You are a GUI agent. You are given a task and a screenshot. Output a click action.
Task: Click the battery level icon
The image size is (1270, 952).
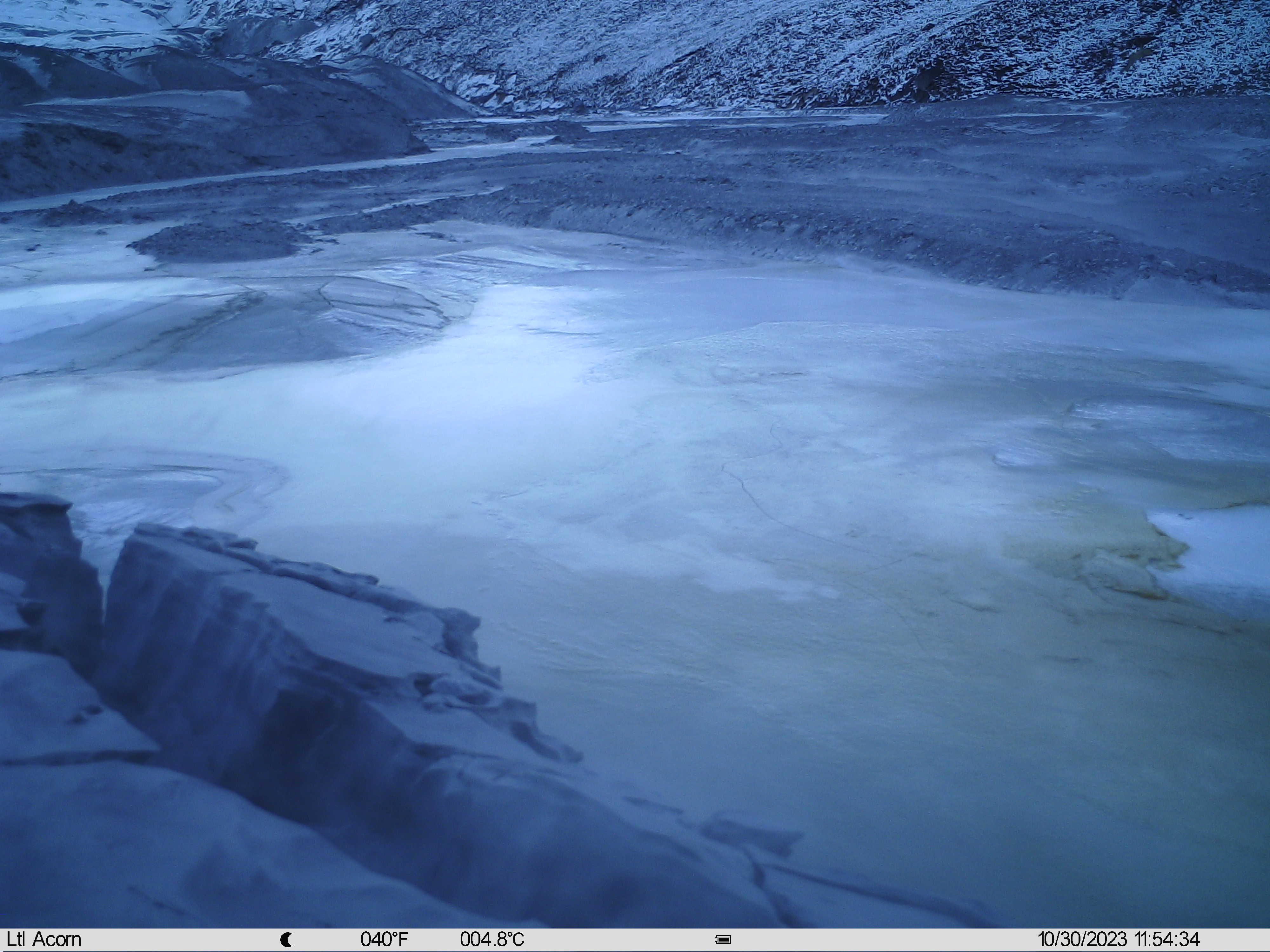723,940
